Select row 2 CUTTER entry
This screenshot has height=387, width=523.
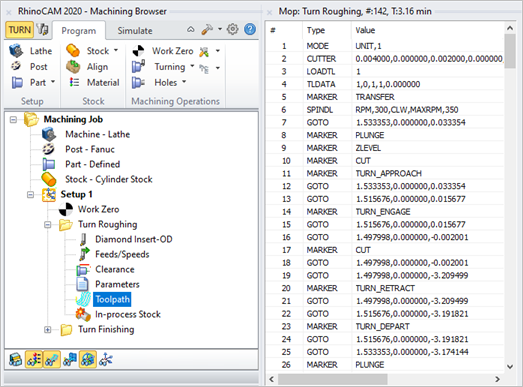(385, 59)
